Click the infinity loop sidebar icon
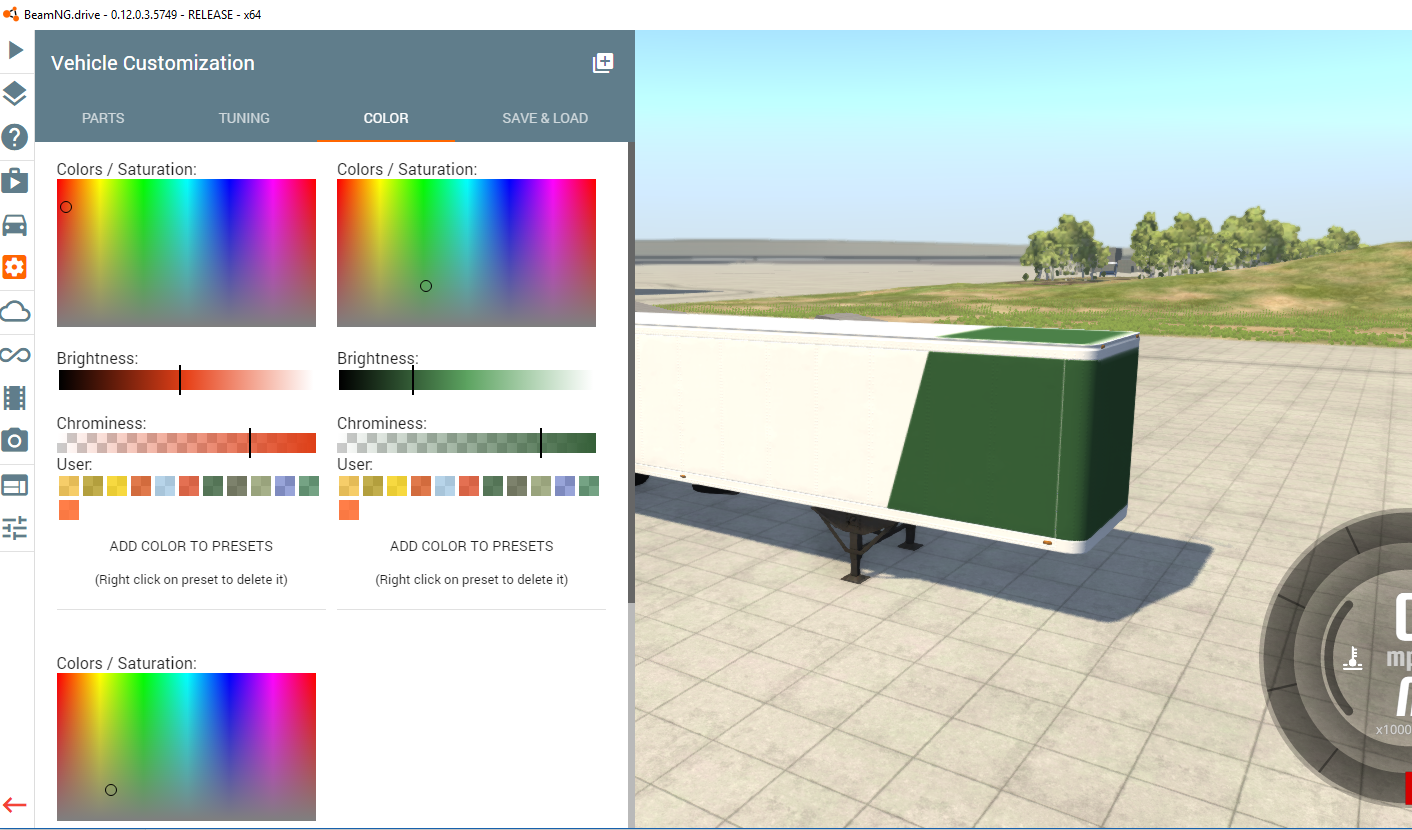1412x830 pixels. pos(15,355)
